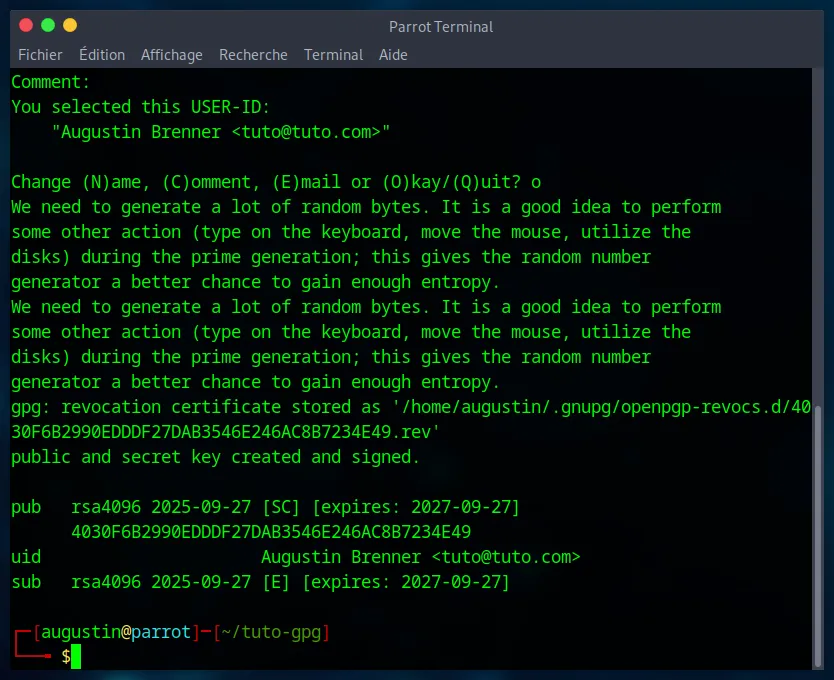
Task: Click the green cursor block at prompt
Action: tap(76, 657)
